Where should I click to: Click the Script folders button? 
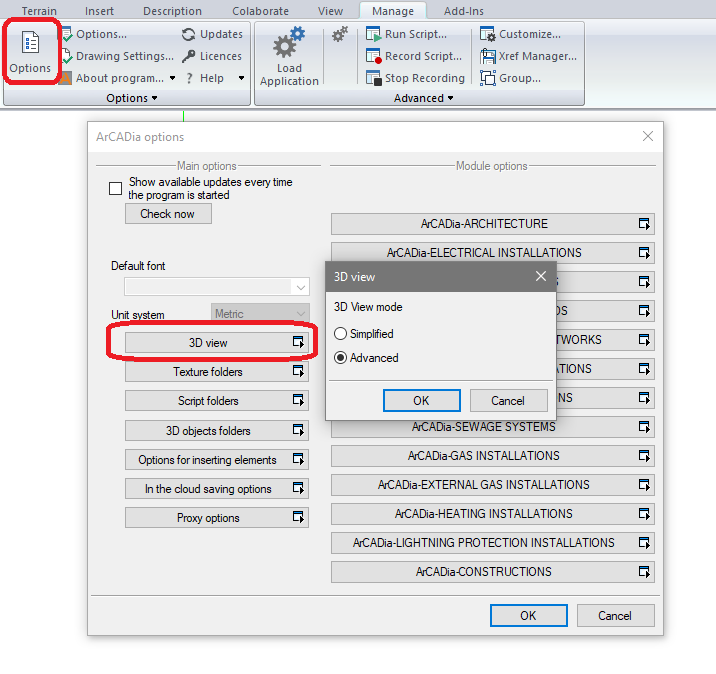(x=216, y=400)
